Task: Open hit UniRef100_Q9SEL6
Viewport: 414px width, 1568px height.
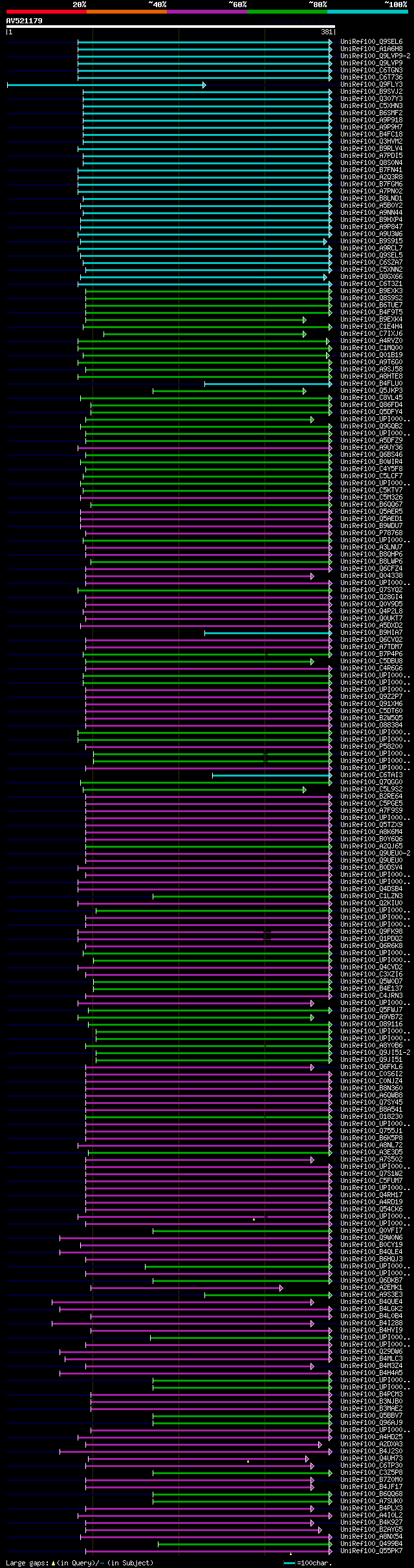Action: [x=371, y=42]
